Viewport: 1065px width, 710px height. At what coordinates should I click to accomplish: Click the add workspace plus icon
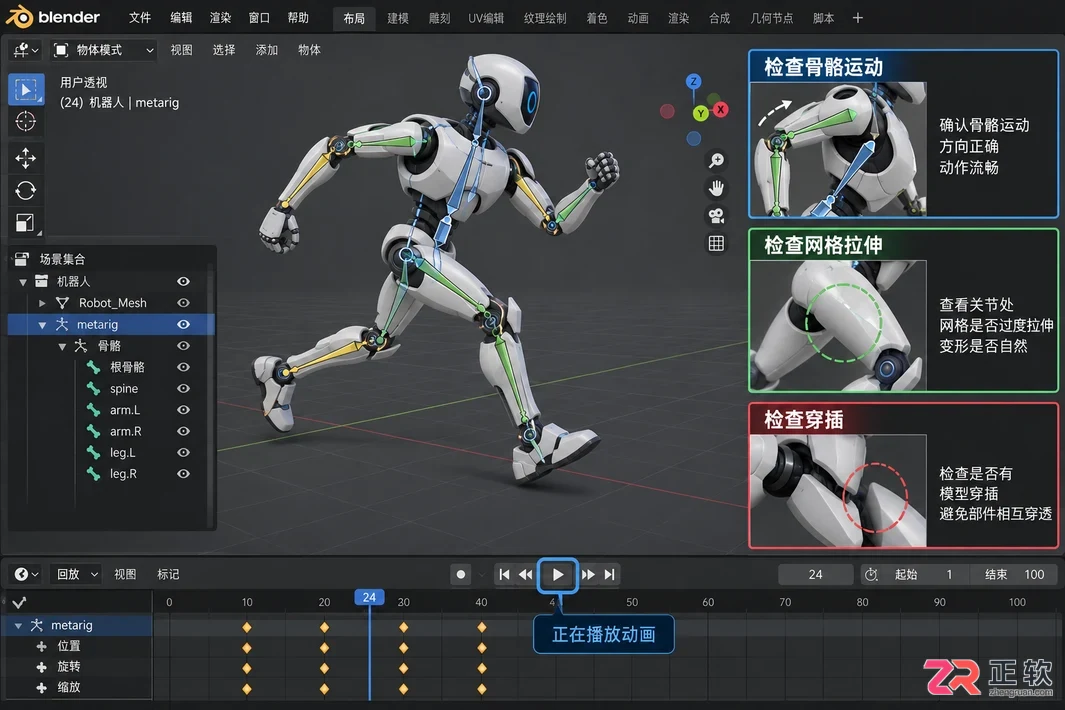click(x=858, y=18)
